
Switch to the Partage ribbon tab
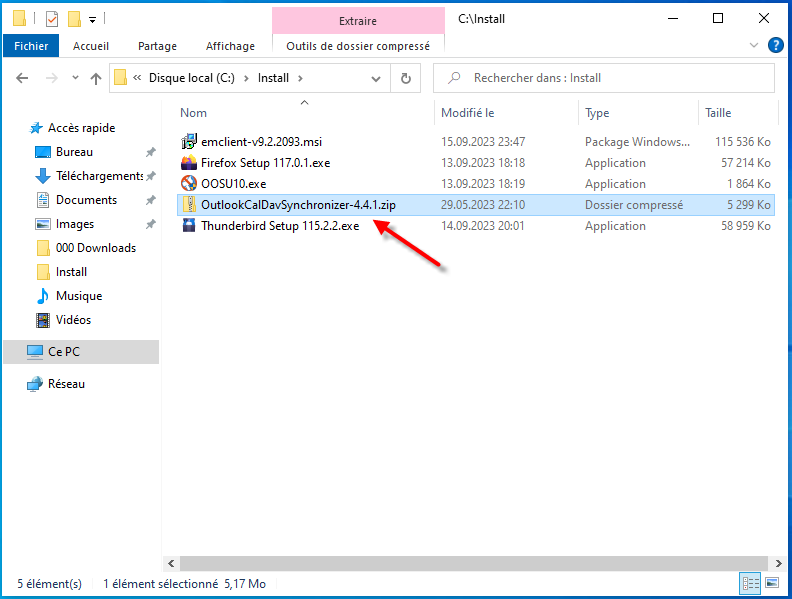(x=157, y=46)
